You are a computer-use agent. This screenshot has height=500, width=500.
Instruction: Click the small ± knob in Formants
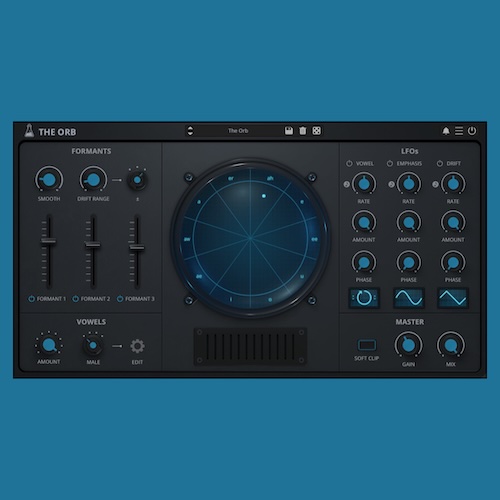(x=137, y=180)
